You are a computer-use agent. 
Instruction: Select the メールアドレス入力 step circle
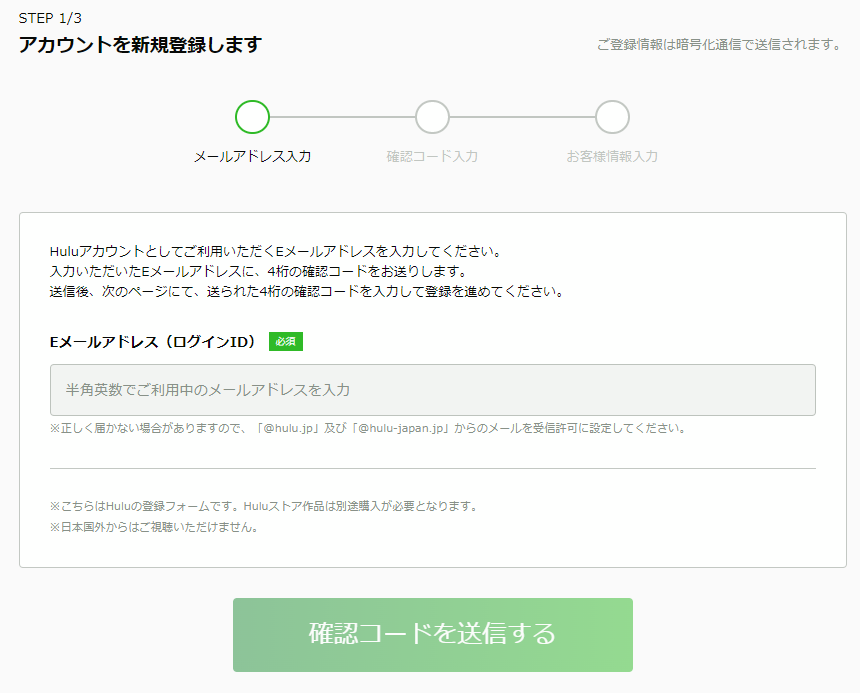pos(252,117)
